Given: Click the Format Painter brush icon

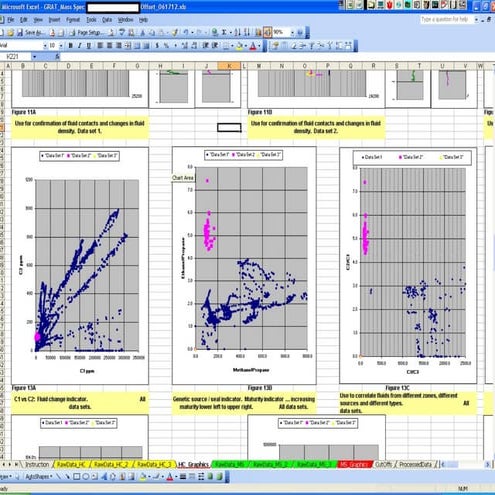Looking at the screenshot, I should [174, 32].
